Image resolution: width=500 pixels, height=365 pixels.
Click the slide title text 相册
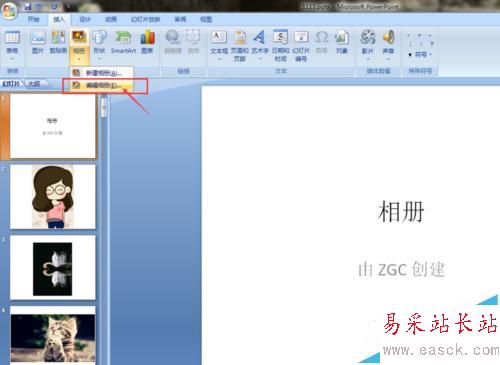(x=401, y=212)
